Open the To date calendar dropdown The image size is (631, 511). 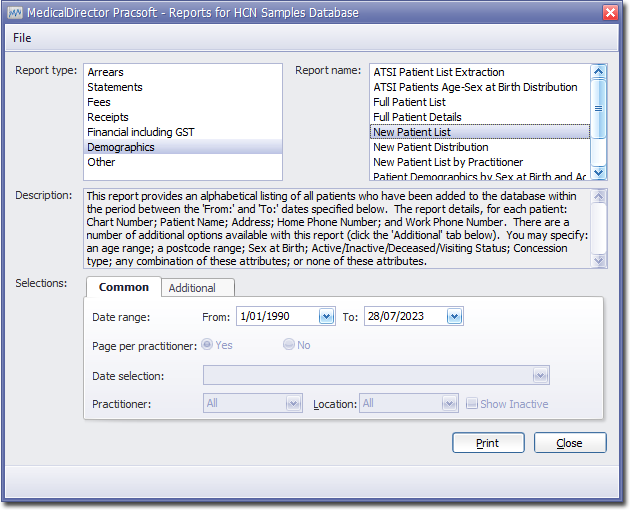click(454, 316)
